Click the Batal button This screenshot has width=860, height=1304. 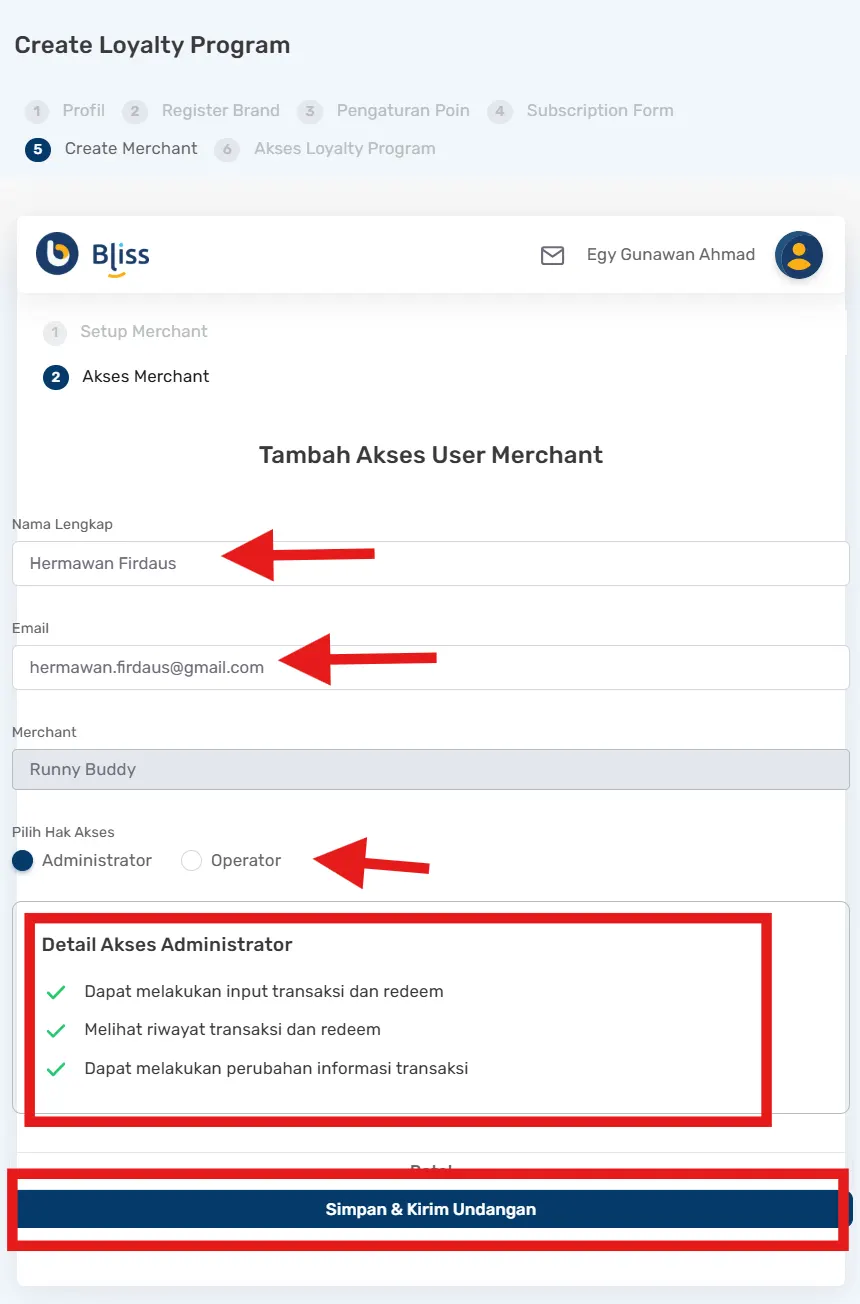click(431, 1168)
